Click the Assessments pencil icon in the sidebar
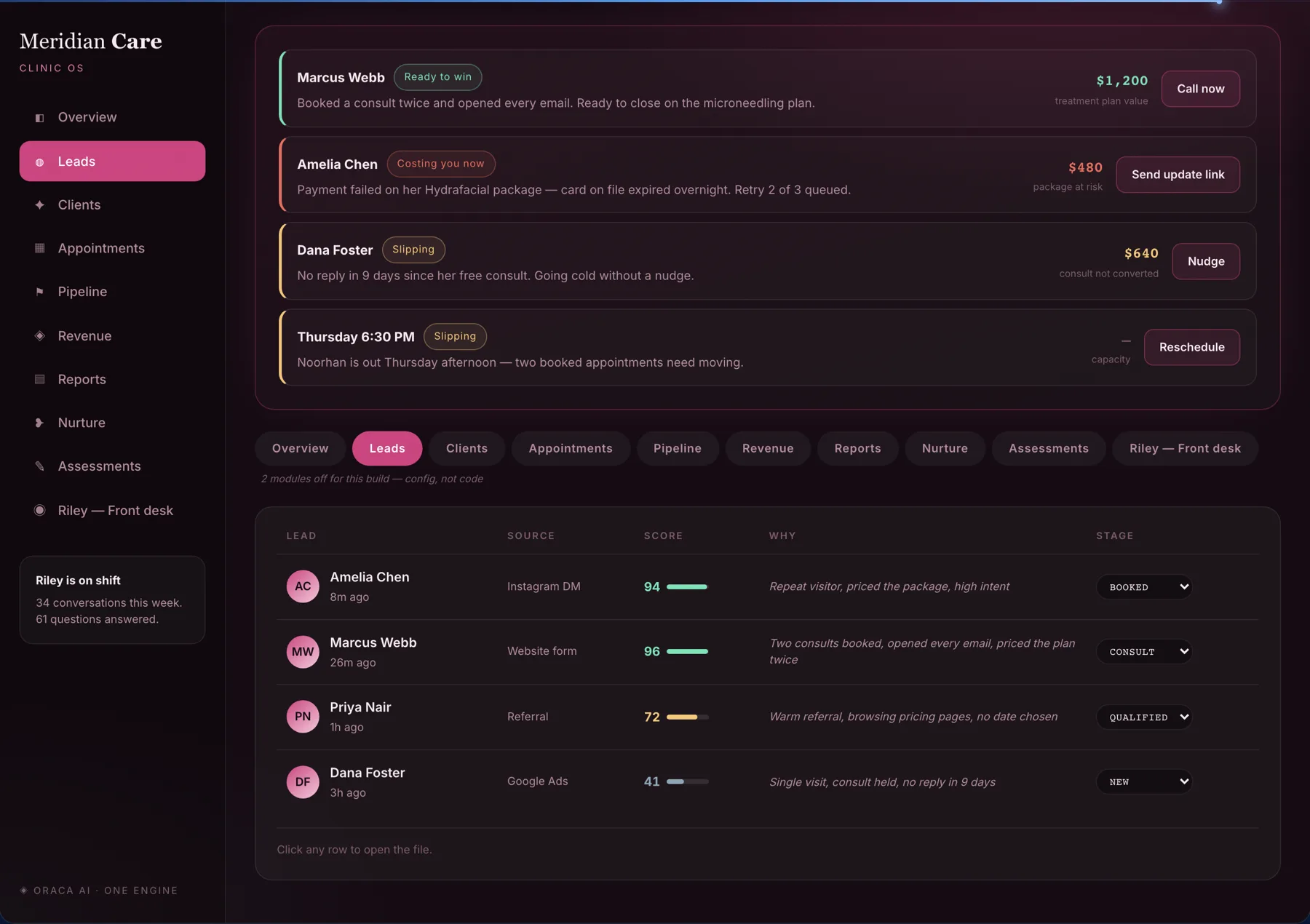Viewport: 1310px width, 924px height. tap(40, 466)
